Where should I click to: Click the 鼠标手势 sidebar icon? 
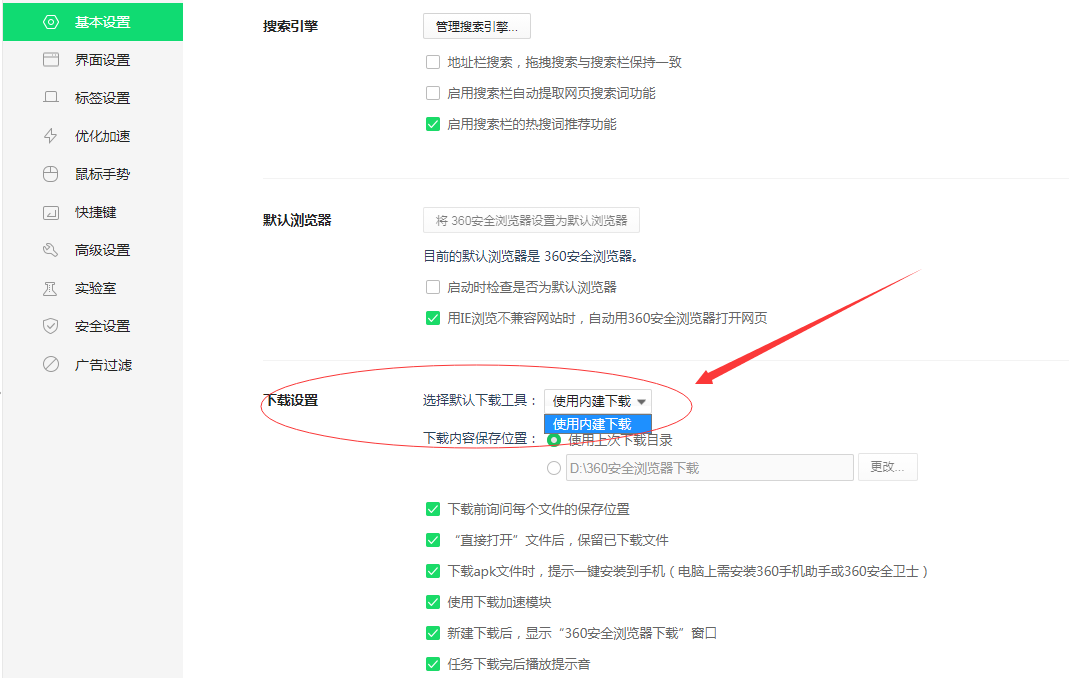tap(50, 173)
